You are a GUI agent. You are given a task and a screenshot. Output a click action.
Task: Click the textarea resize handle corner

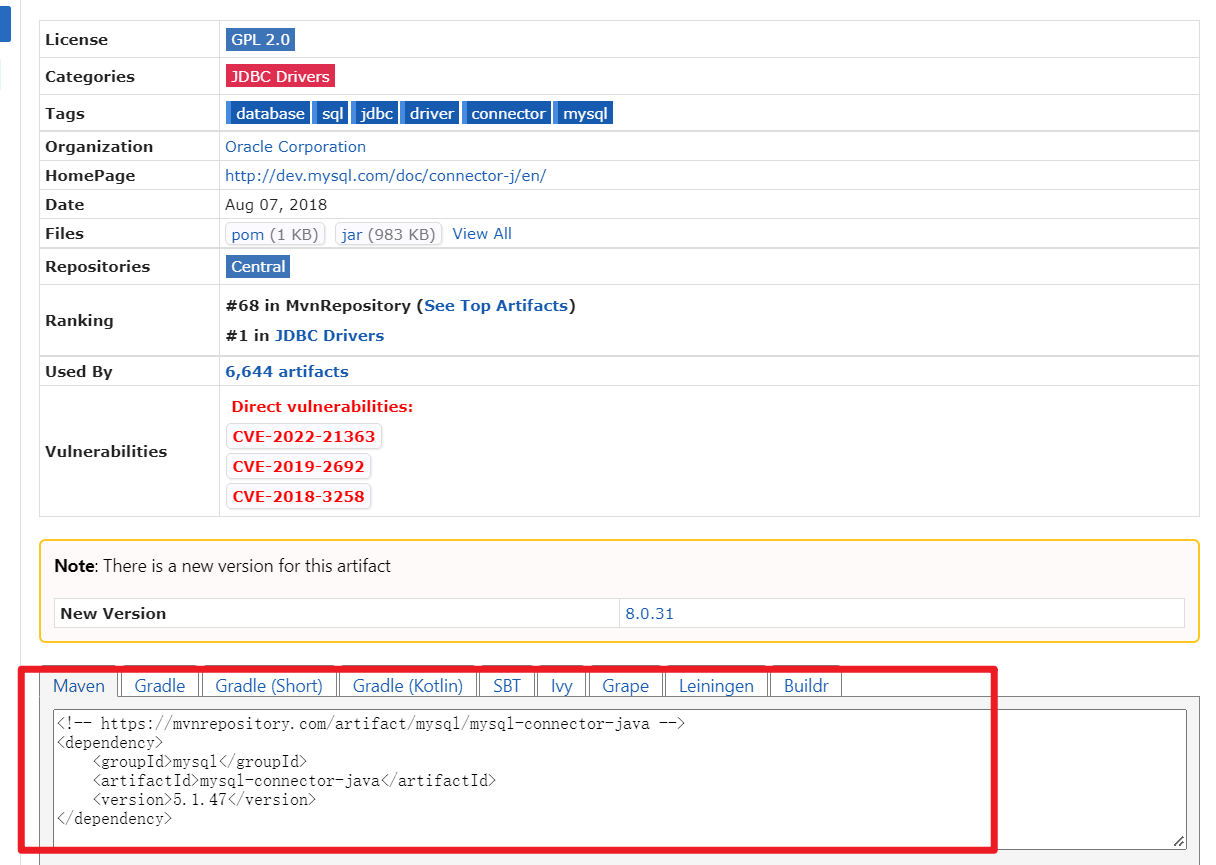point(1179,842)
